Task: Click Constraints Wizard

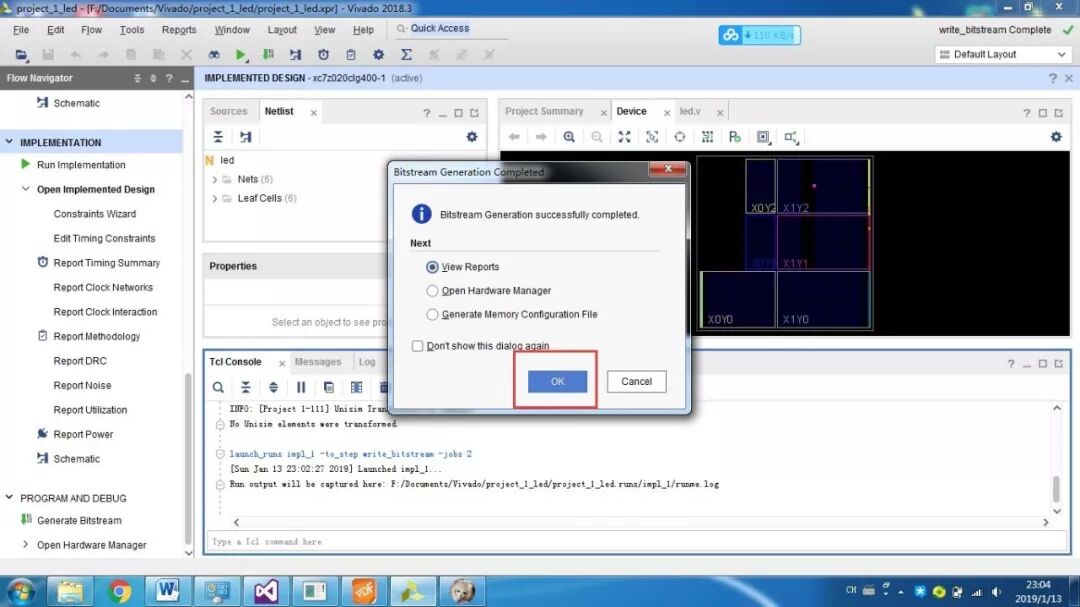Action: 94,214
